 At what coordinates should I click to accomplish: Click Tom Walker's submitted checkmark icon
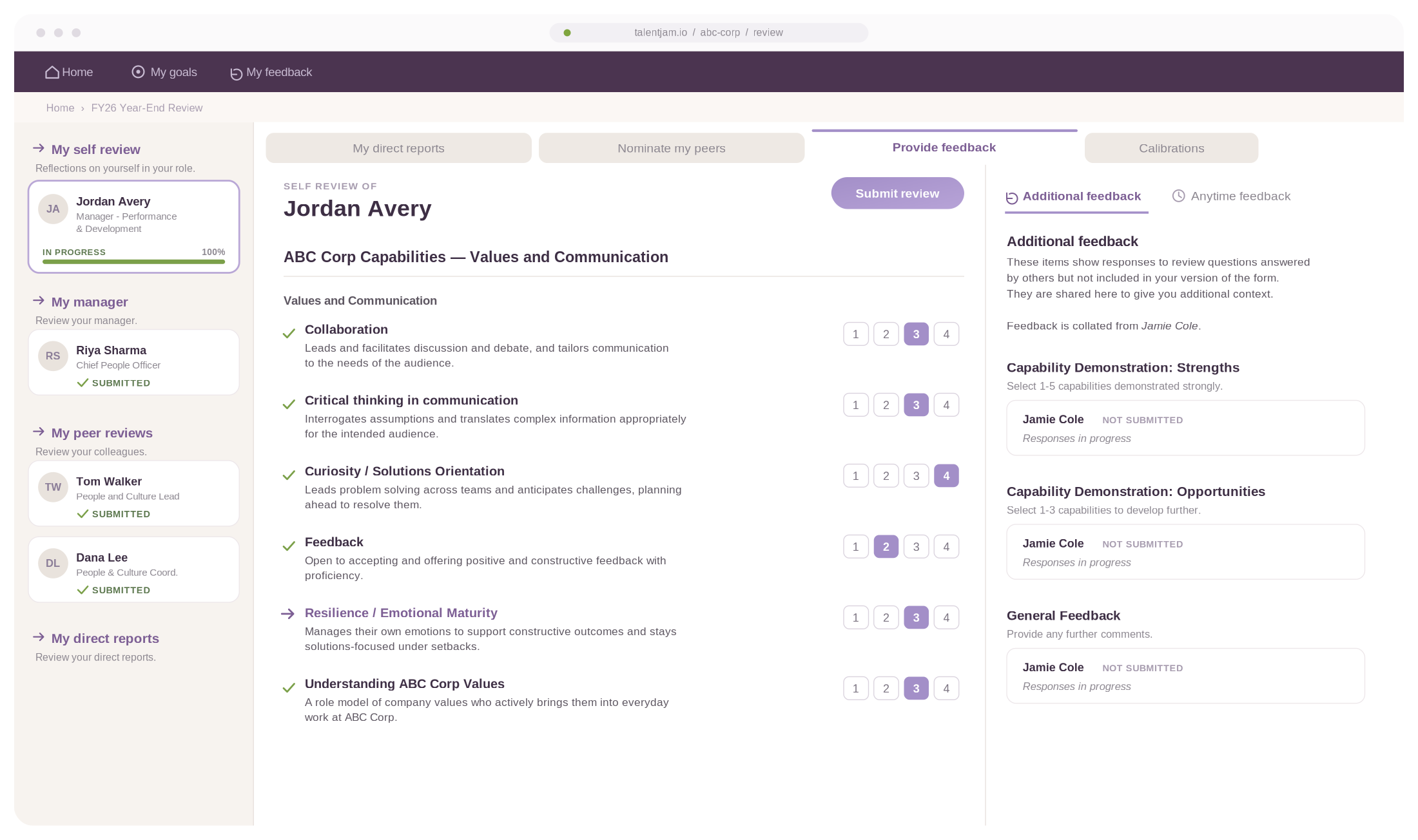(83, 514)
